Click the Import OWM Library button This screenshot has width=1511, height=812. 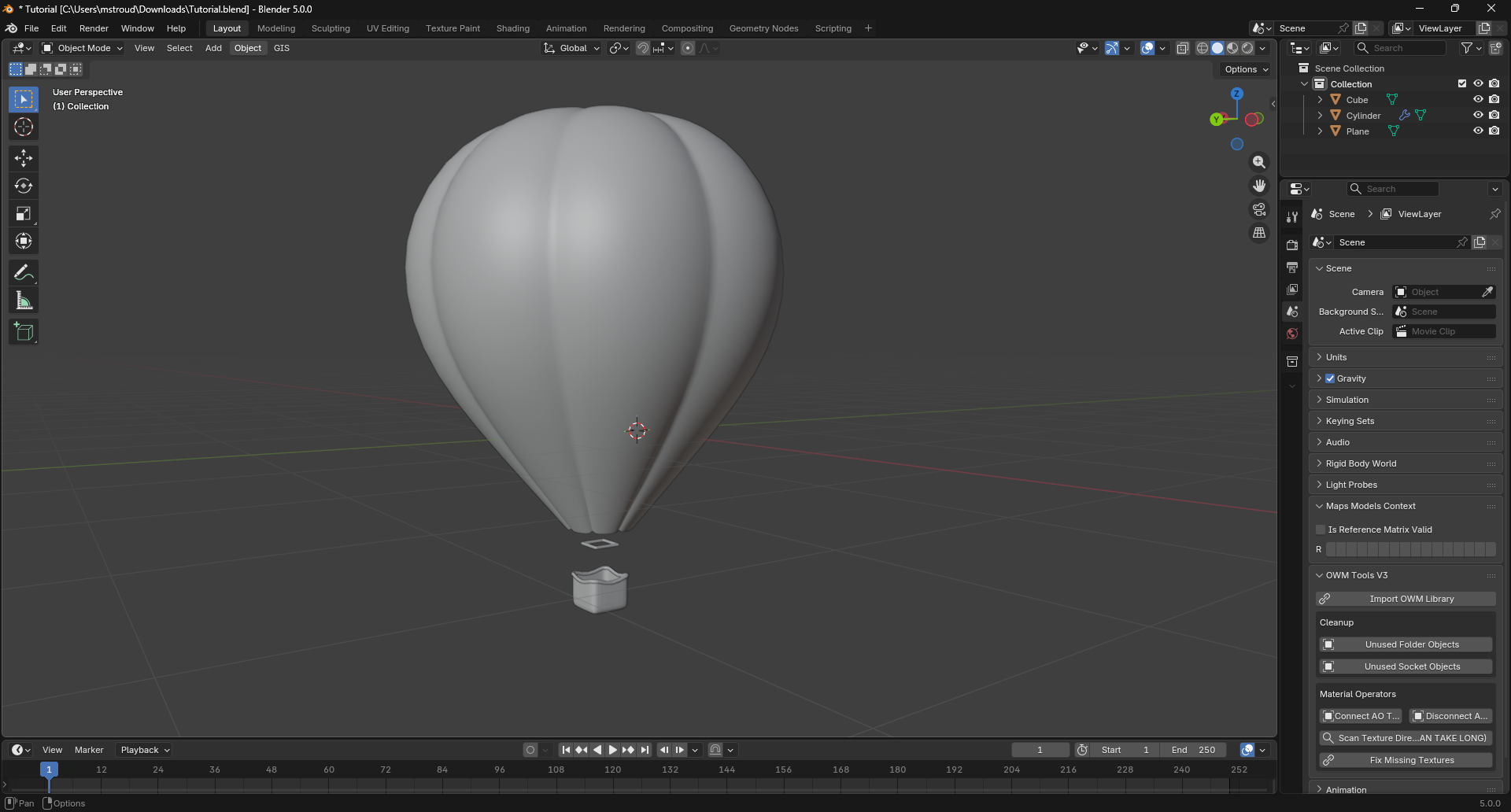click(x=1406, y=599)
